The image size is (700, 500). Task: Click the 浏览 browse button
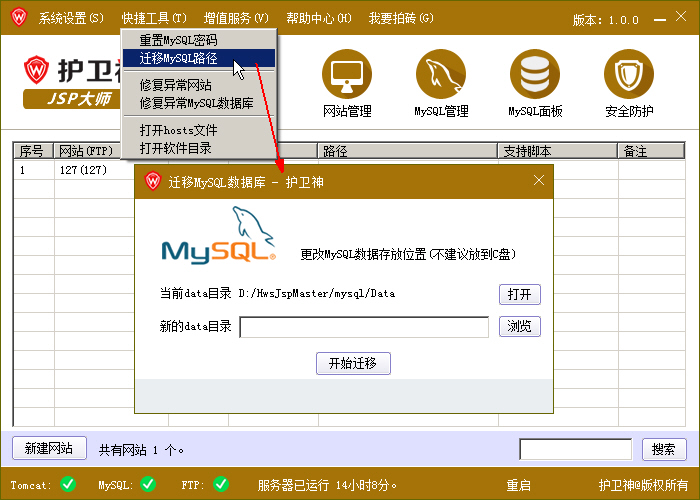coord(520,326)
